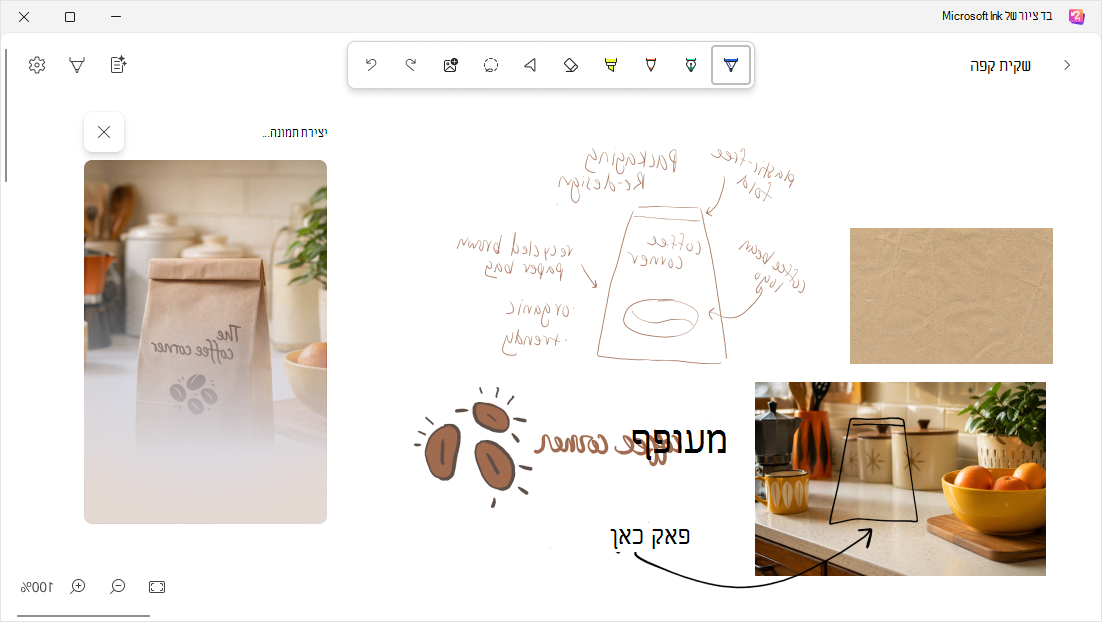Select the brown paper texture image

951,296
